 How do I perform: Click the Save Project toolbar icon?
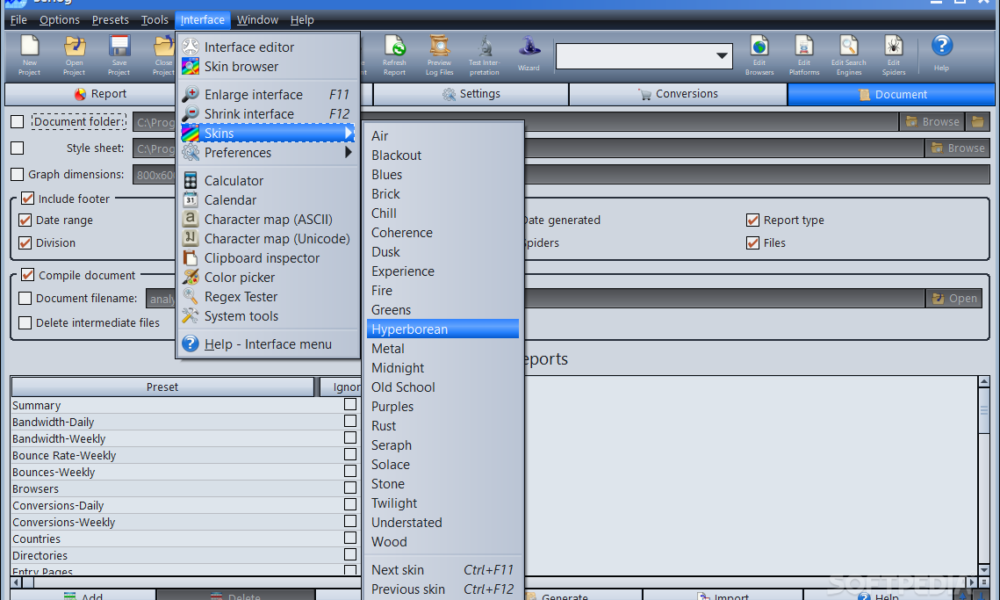coord(119,54)
